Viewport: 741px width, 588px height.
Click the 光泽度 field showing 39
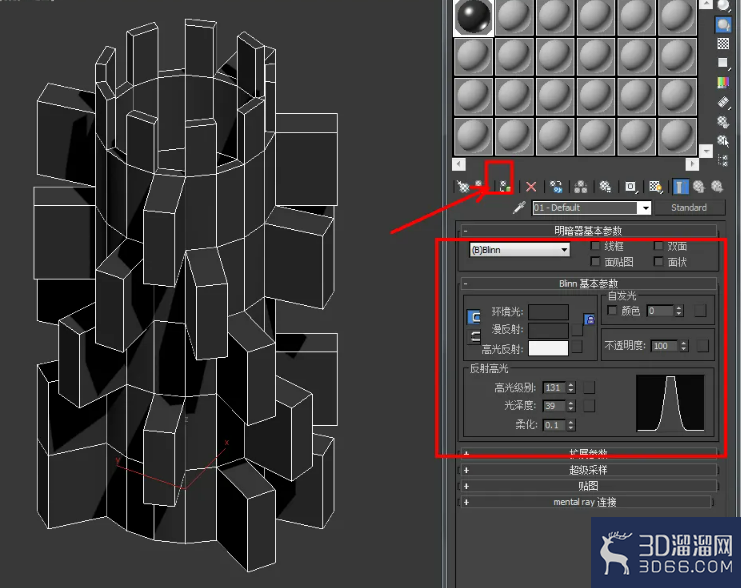coord(554,406)
